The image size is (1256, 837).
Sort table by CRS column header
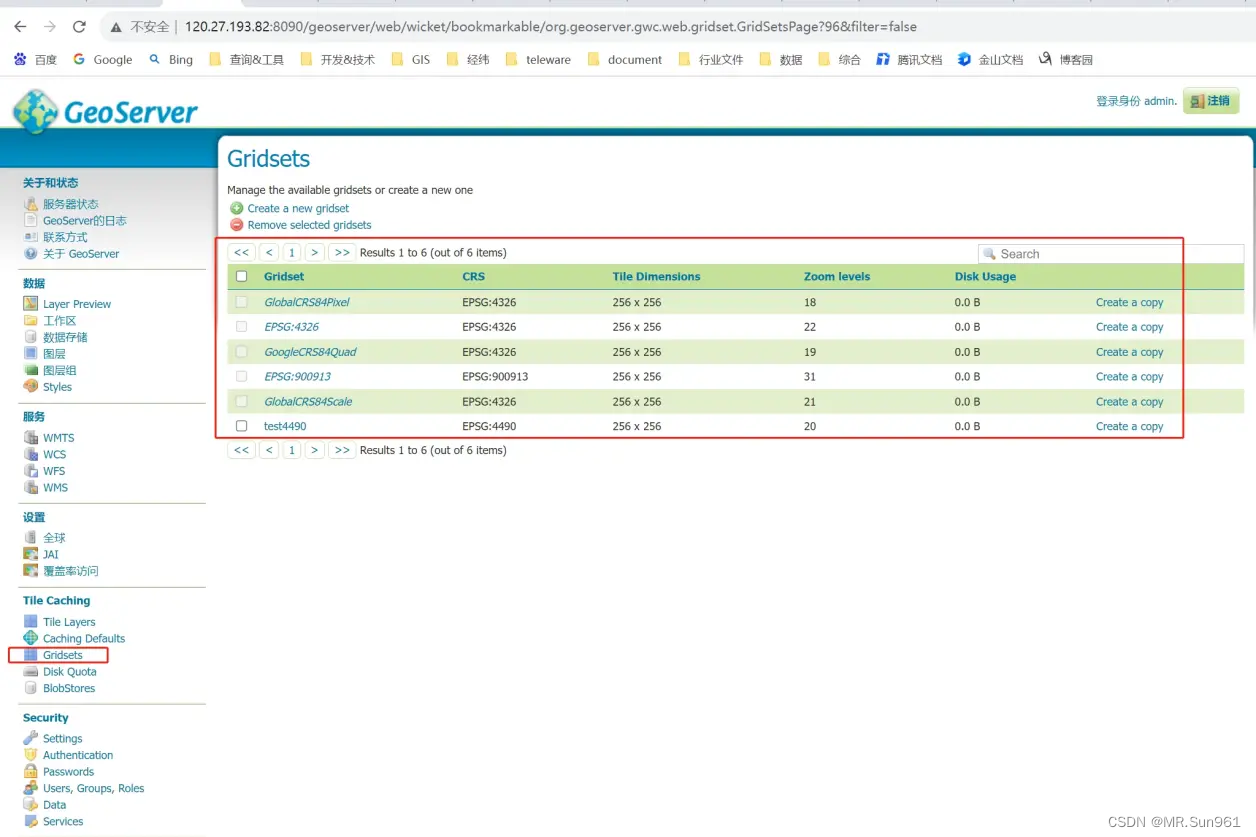[x=473, y=277]
